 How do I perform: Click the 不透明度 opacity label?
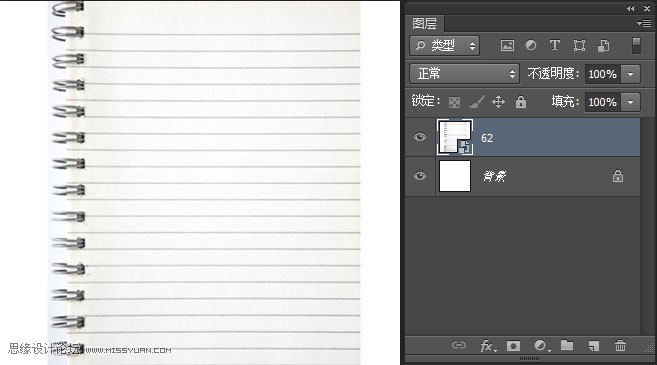(553, 74)
